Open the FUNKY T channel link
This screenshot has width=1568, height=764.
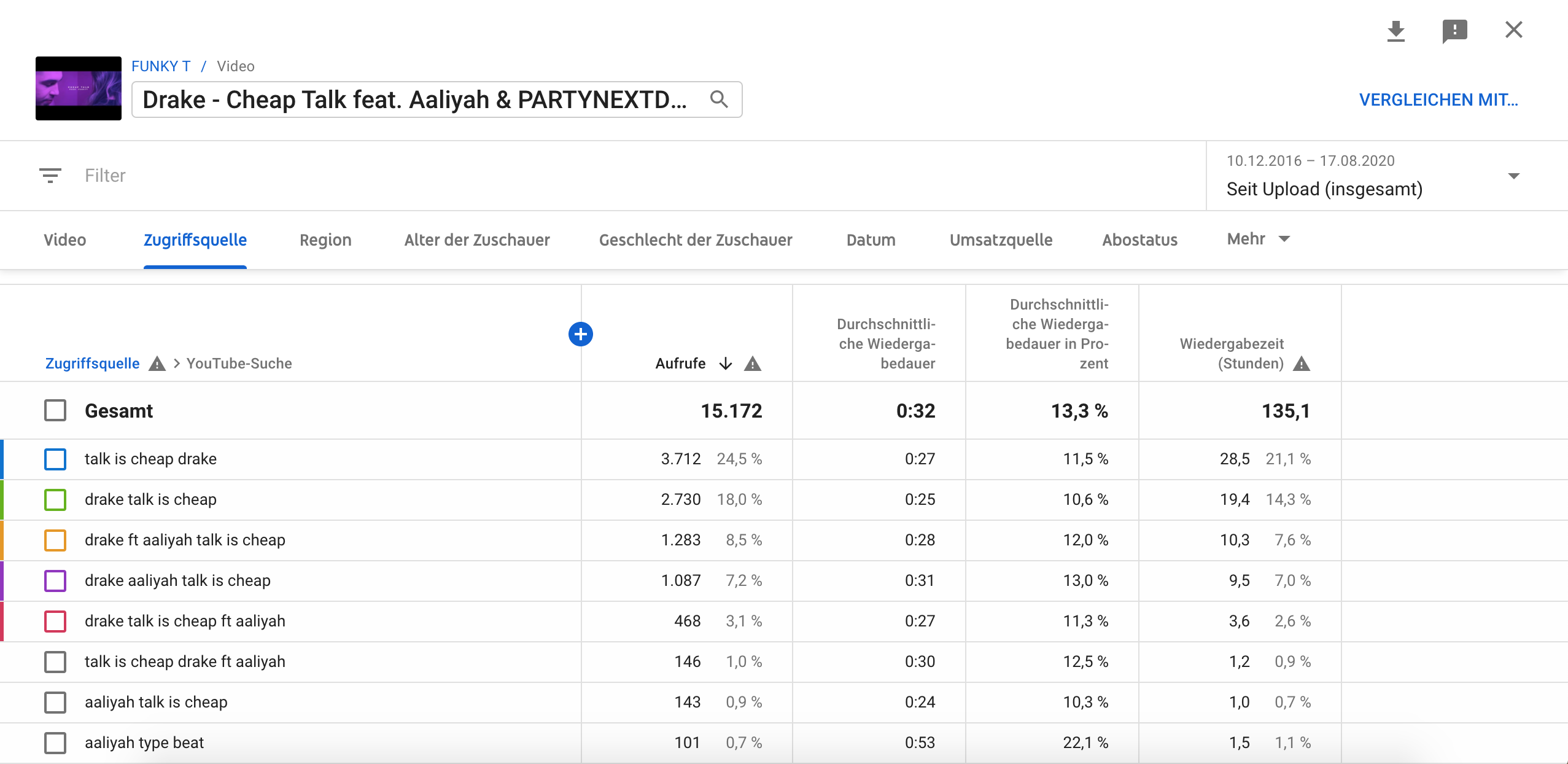(x=161, y=66)
